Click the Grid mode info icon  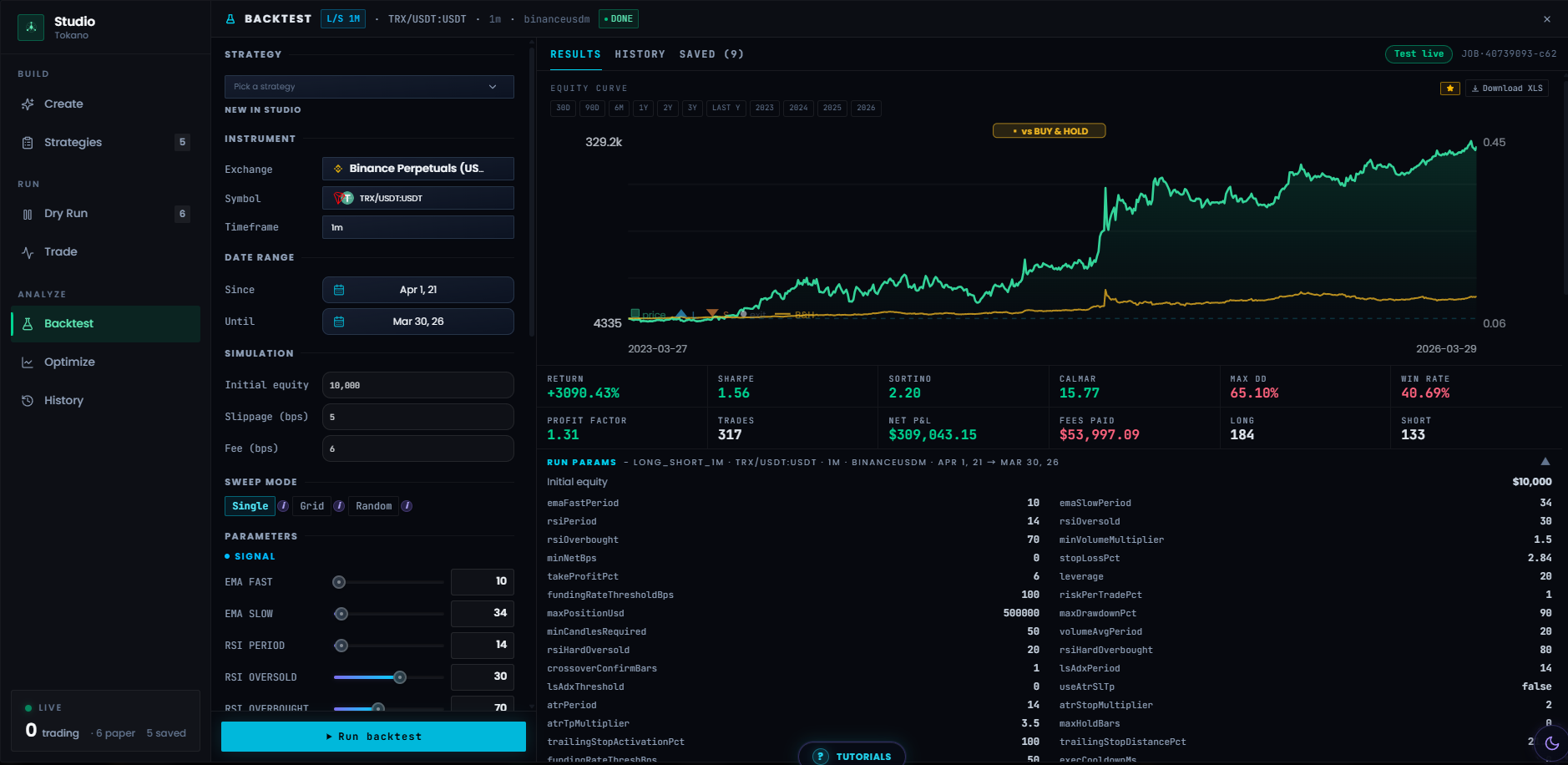(339, 506)
